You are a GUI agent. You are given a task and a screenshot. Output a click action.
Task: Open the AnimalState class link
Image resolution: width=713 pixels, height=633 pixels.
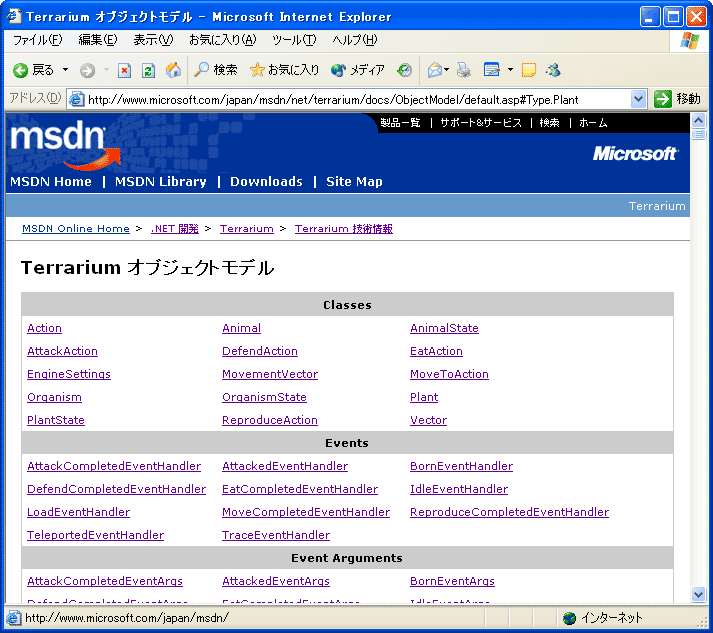(444, 328)
